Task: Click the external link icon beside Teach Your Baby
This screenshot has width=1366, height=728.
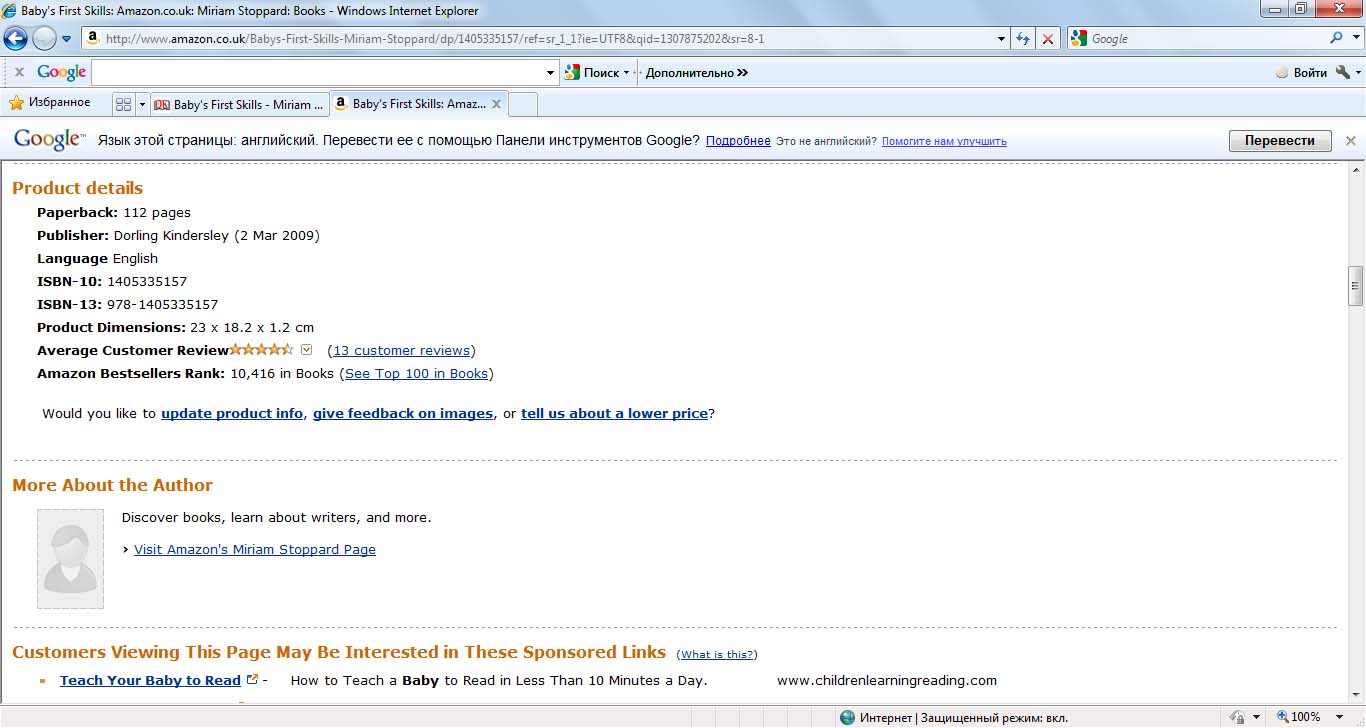Action: 252,679
